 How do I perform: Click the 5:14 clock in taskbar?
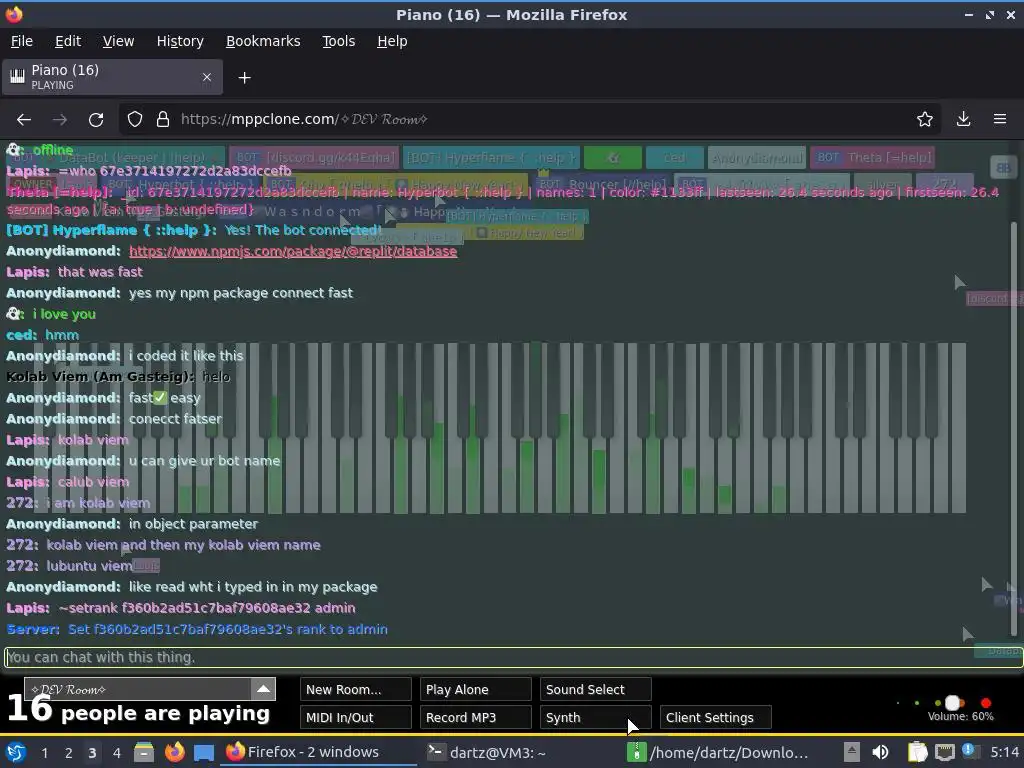pyautogui.click(x=1004, y=752)
